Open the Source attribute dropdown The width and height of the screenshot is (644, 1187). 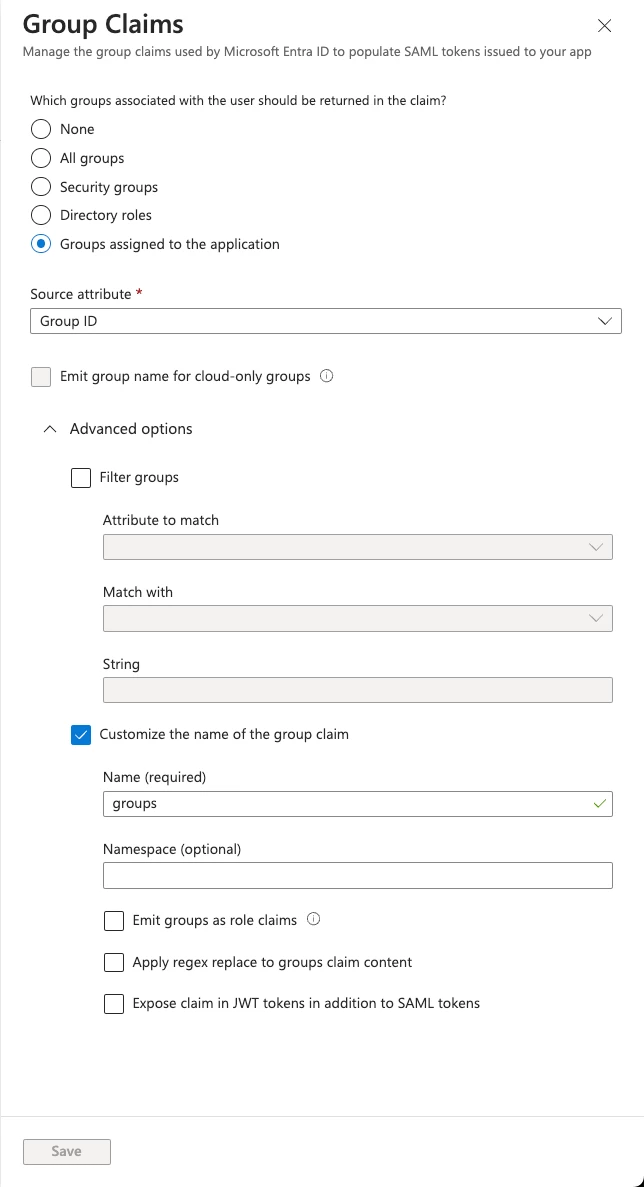point(325,321)
